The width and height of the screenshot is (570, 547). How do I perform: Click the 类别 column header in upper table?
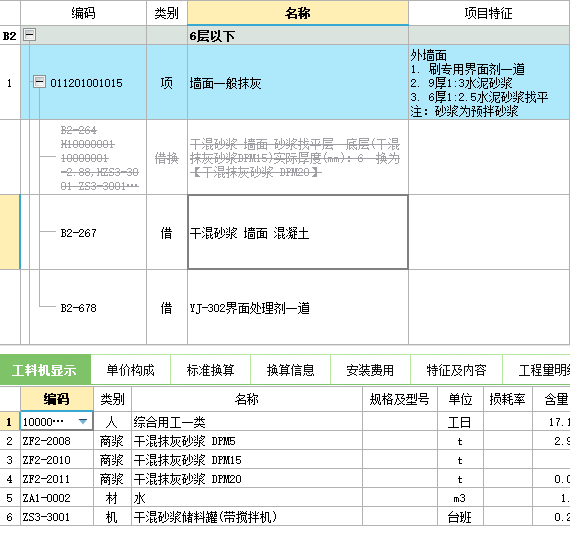[x=166, y=13]
